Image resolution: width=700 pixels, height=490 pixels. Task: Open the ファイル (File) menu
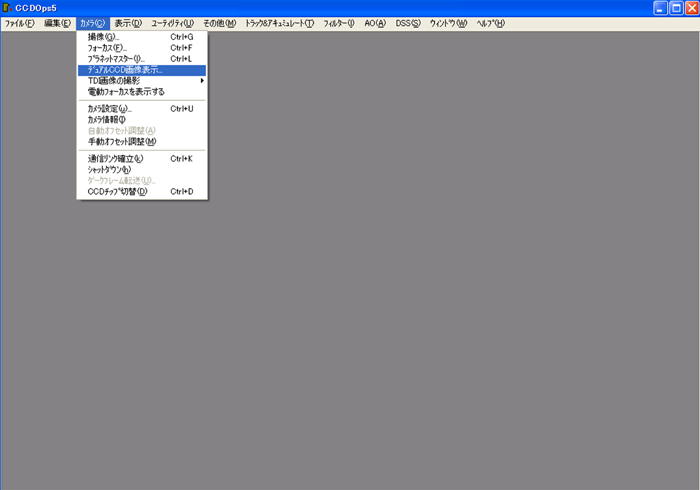pos(19,23)
